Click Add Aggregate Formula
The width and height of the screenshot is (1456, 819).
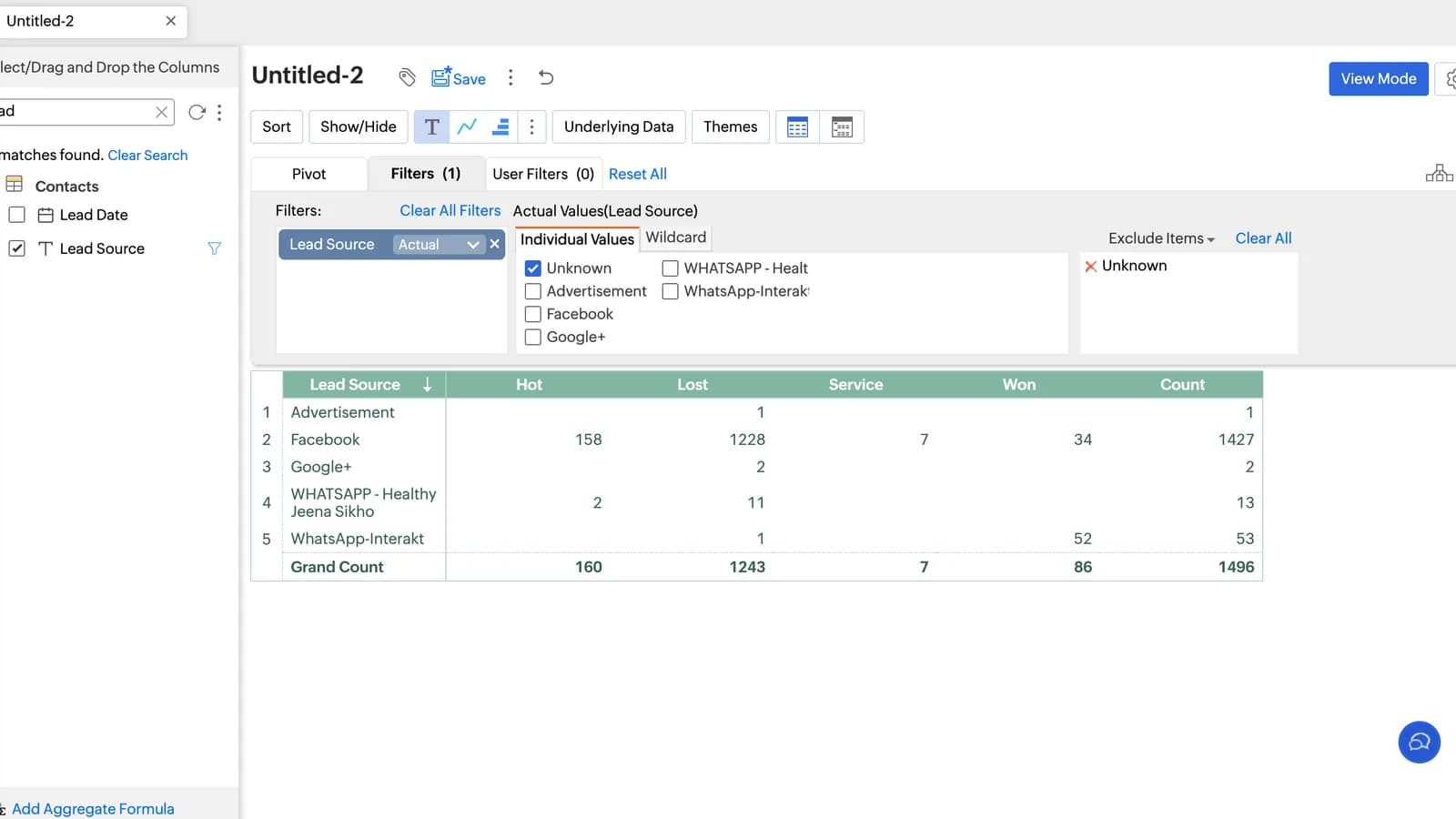click(93, 808)
